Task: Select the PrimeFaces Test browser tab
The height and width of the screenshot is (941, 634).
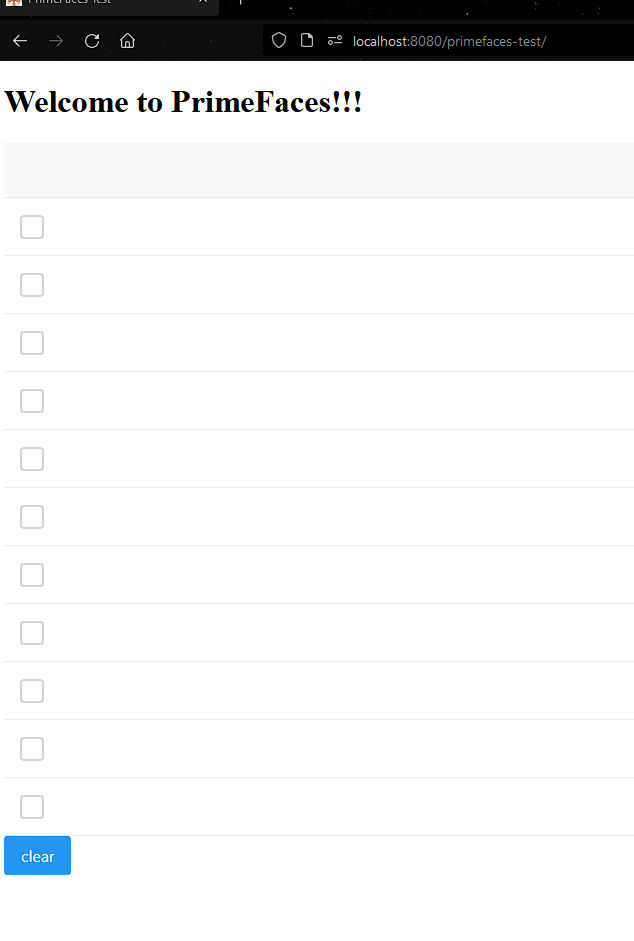Action: pyautogui.click(x=100, y=3)
